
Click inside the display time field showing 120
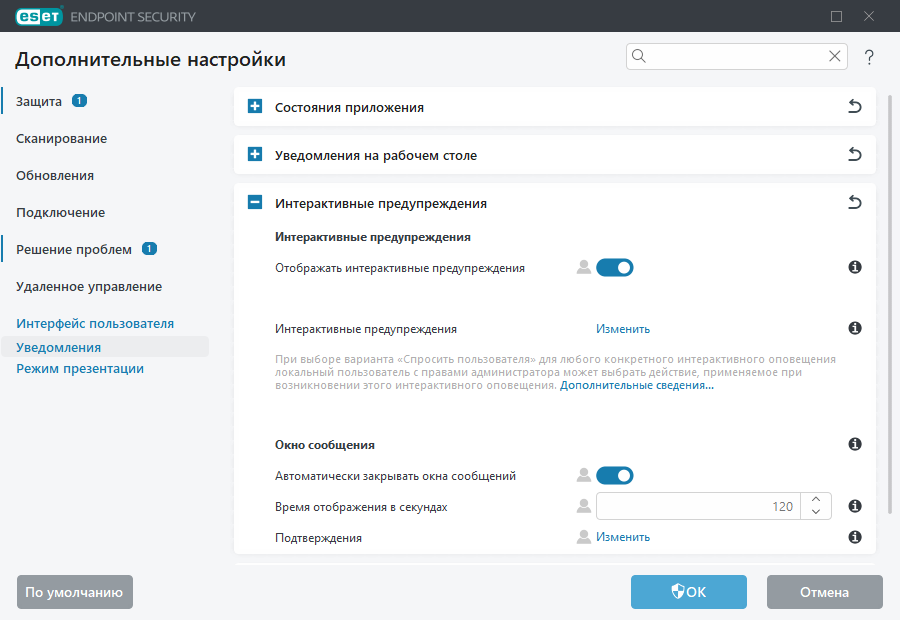(x=700, y=506)
